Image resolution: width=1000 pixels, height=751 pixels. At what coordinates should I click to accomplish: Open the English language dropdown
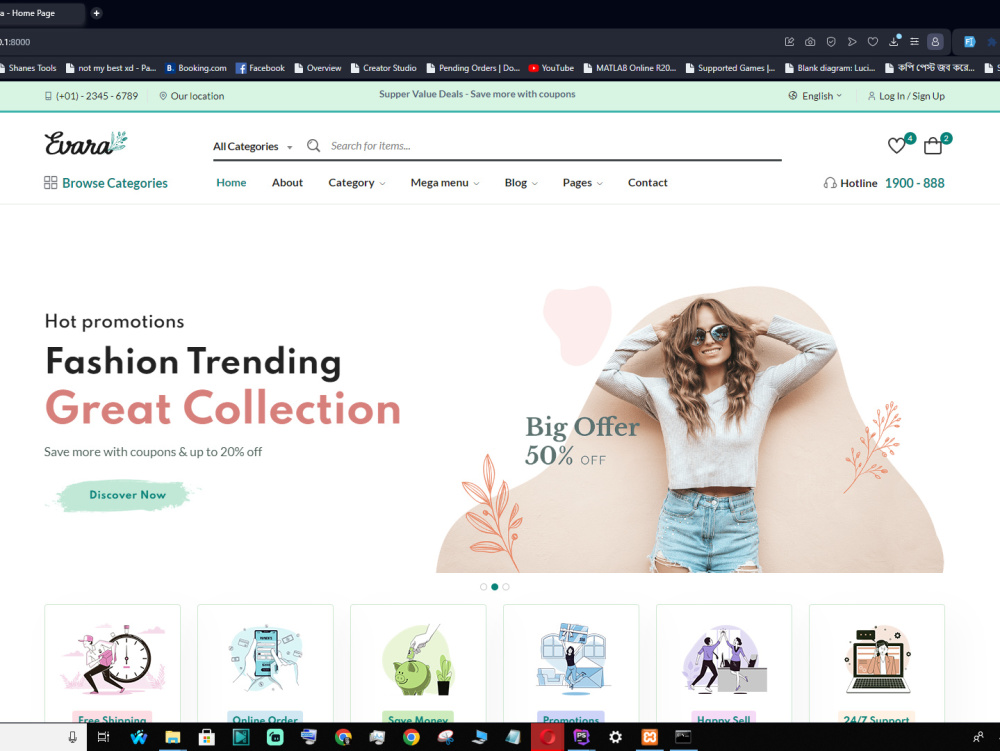[816, 96]
